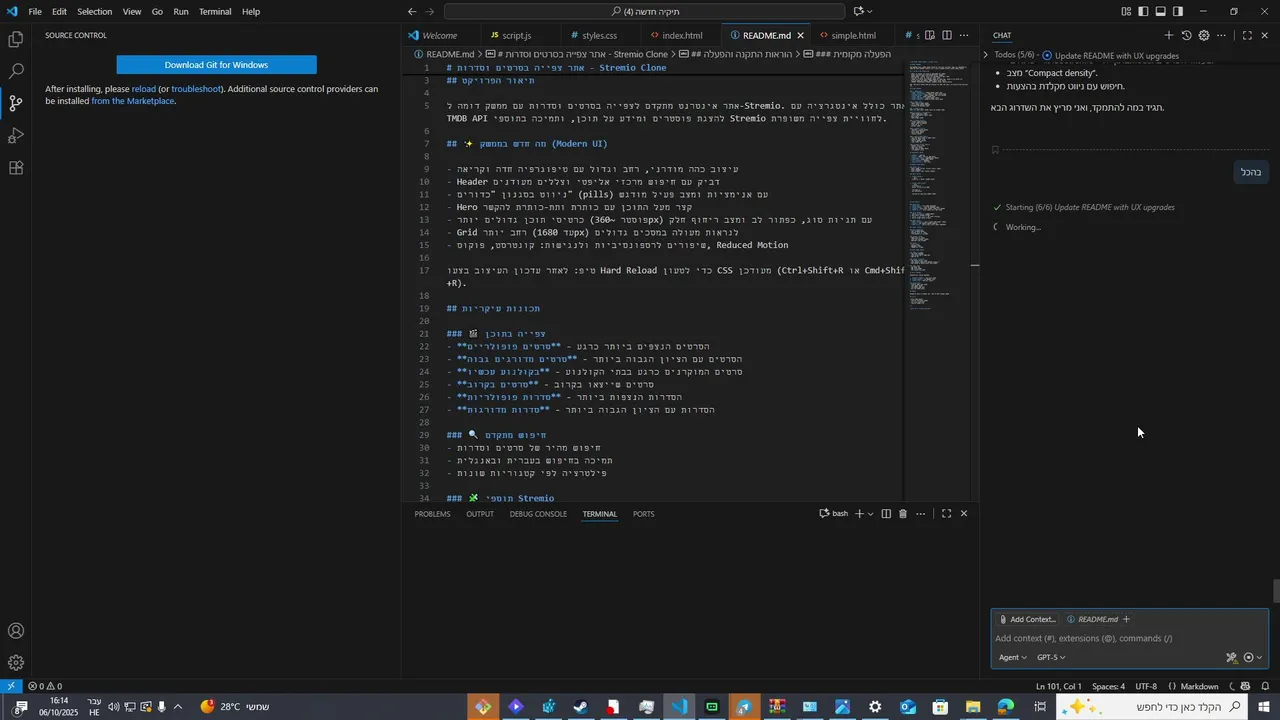The width and height of the screenshot is (1280, 720).
Task: Open the GPT-5 model picker dropdown
Action: (x=1051, y=657)
